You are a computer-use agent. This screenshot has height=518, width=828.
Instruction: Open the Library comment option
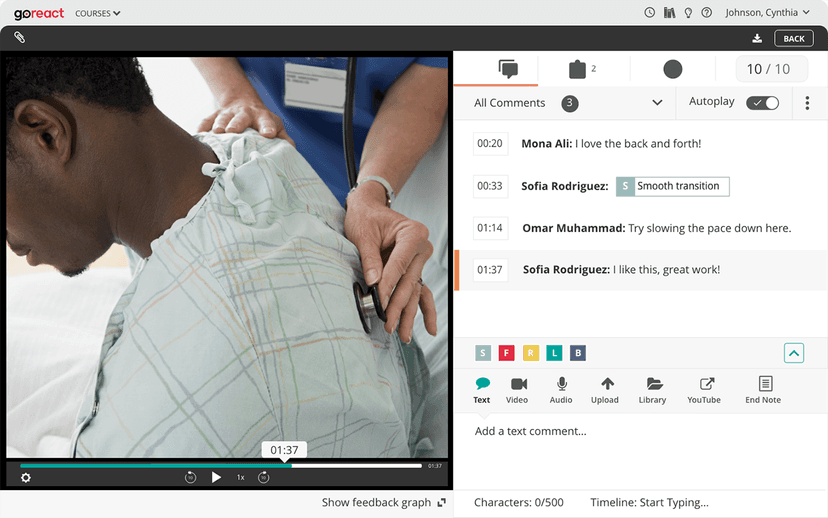coord(653,391)
